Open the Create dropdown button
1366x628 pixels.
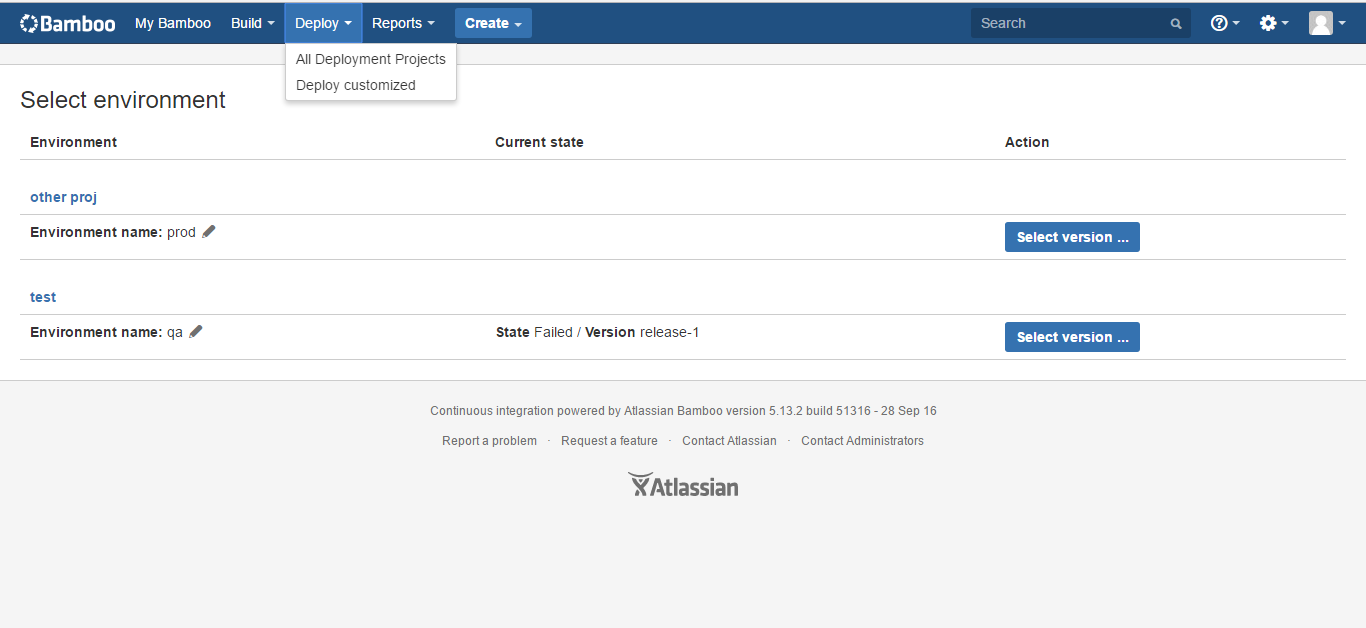click(x=493, y=23)
